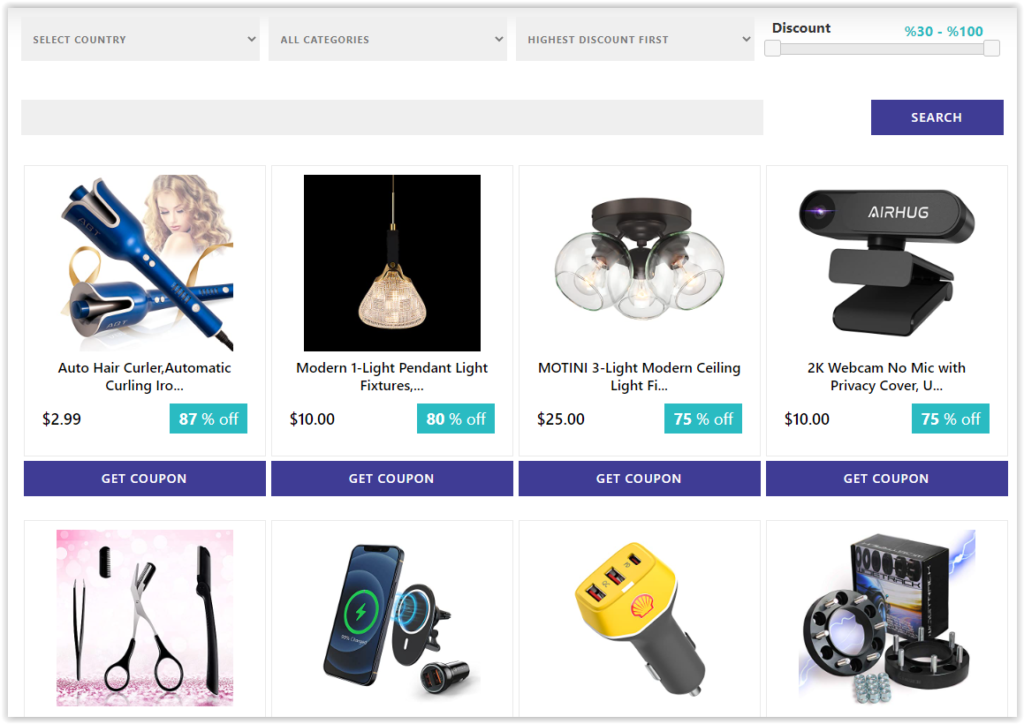View the yellow Shell car charger image
The image size is (1024, 724).
tap(639, 618)
